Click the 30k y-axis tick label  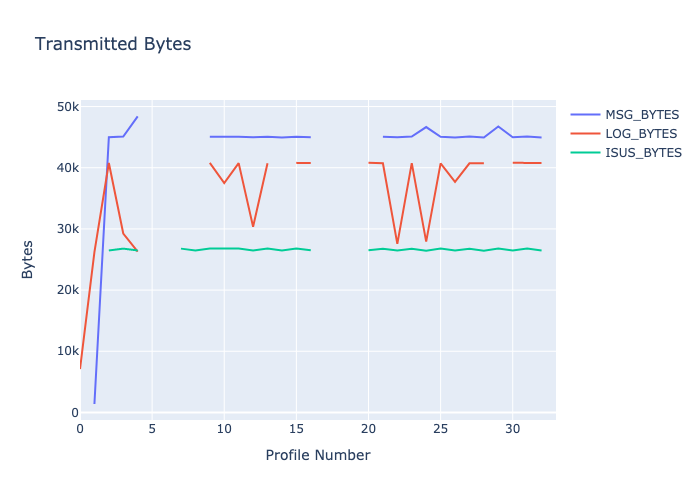point(68,229)
